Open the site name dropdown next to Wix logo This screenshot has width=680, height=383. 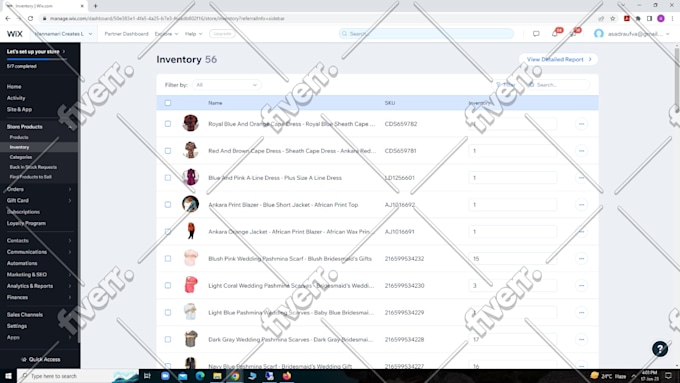click(x=63, y=34)
